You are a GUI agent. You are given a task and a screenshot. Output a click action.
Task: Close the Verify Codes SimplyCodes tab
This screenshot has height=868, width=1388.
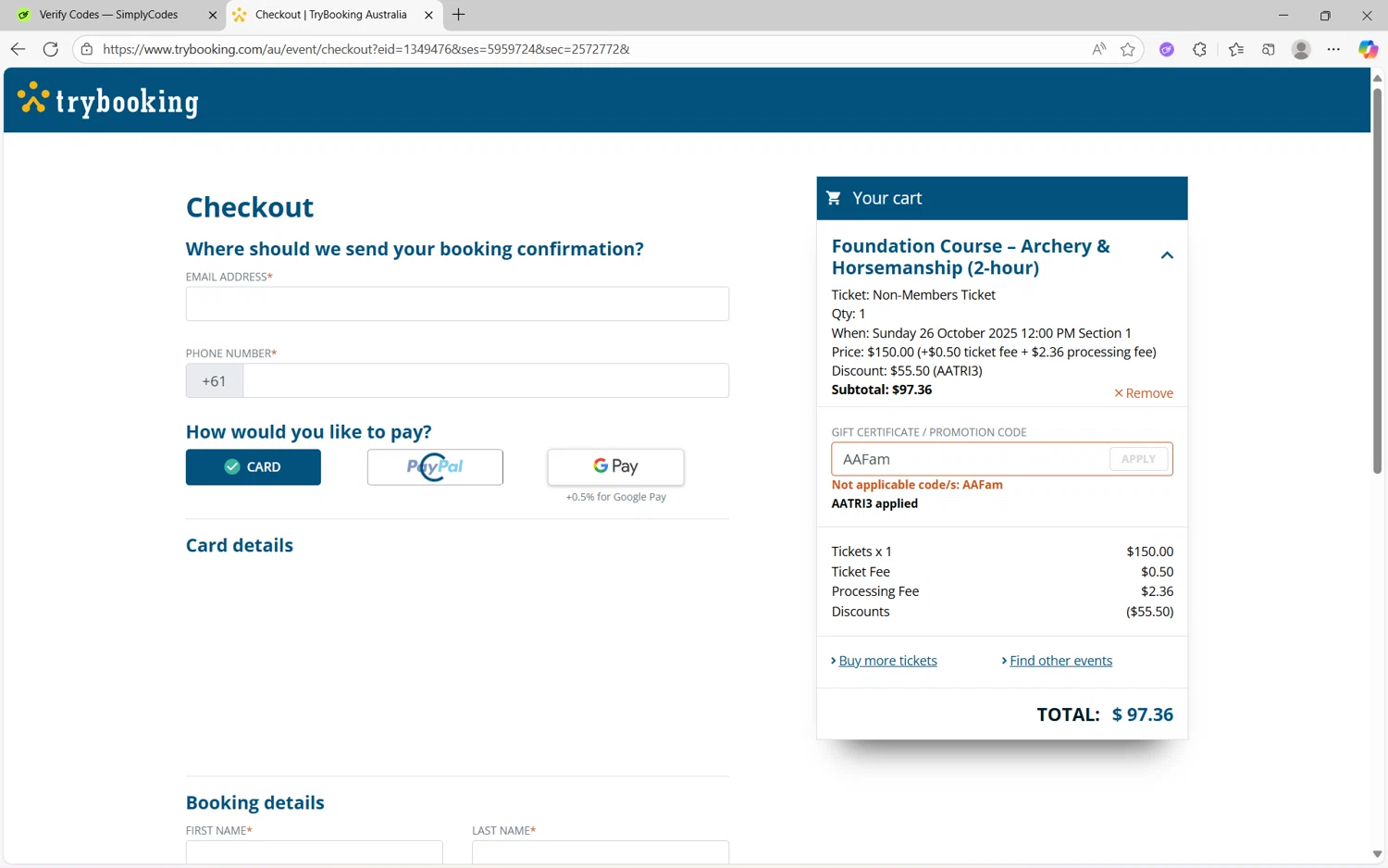212,15
